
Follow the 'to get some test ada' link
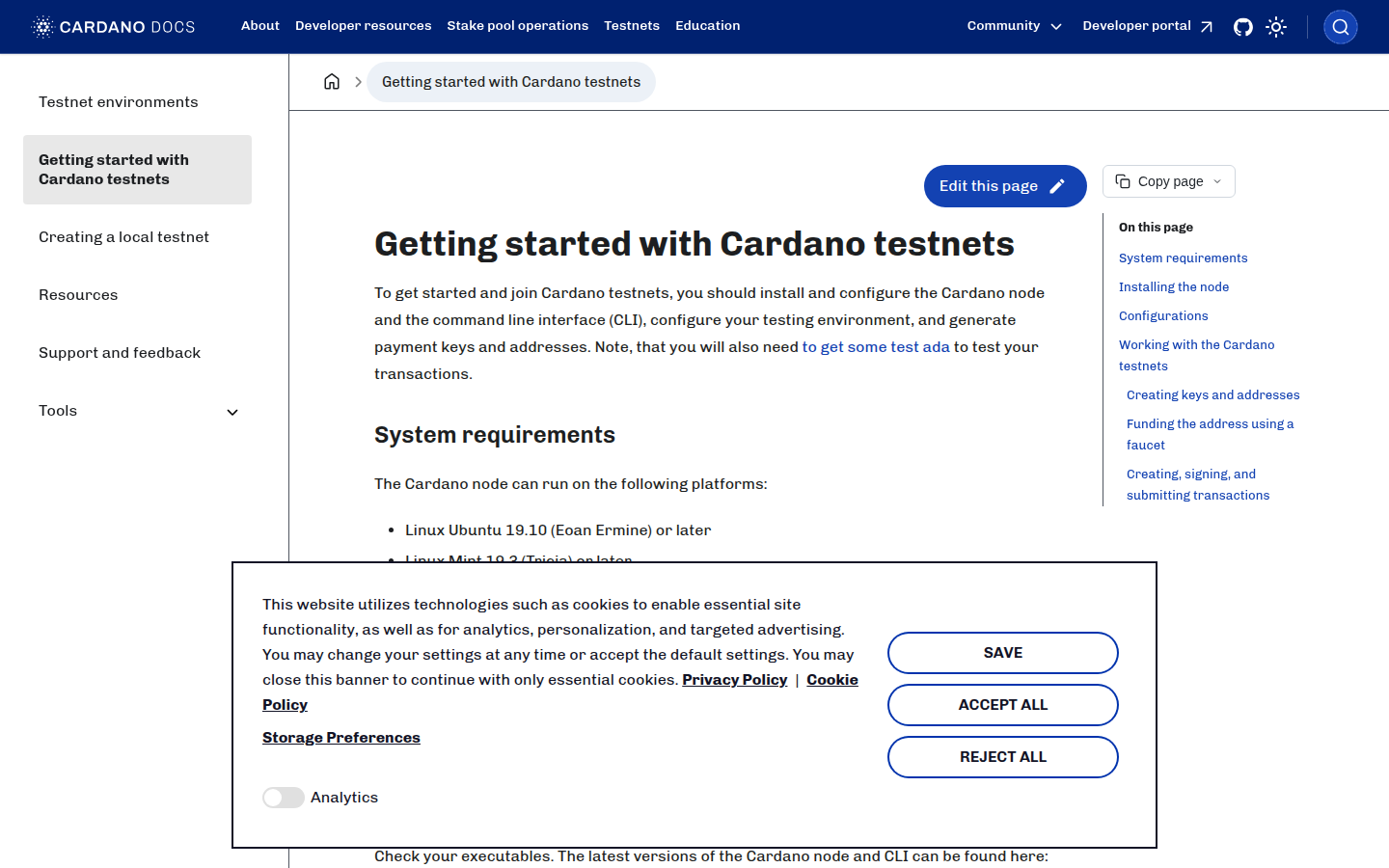coord(876,347)
